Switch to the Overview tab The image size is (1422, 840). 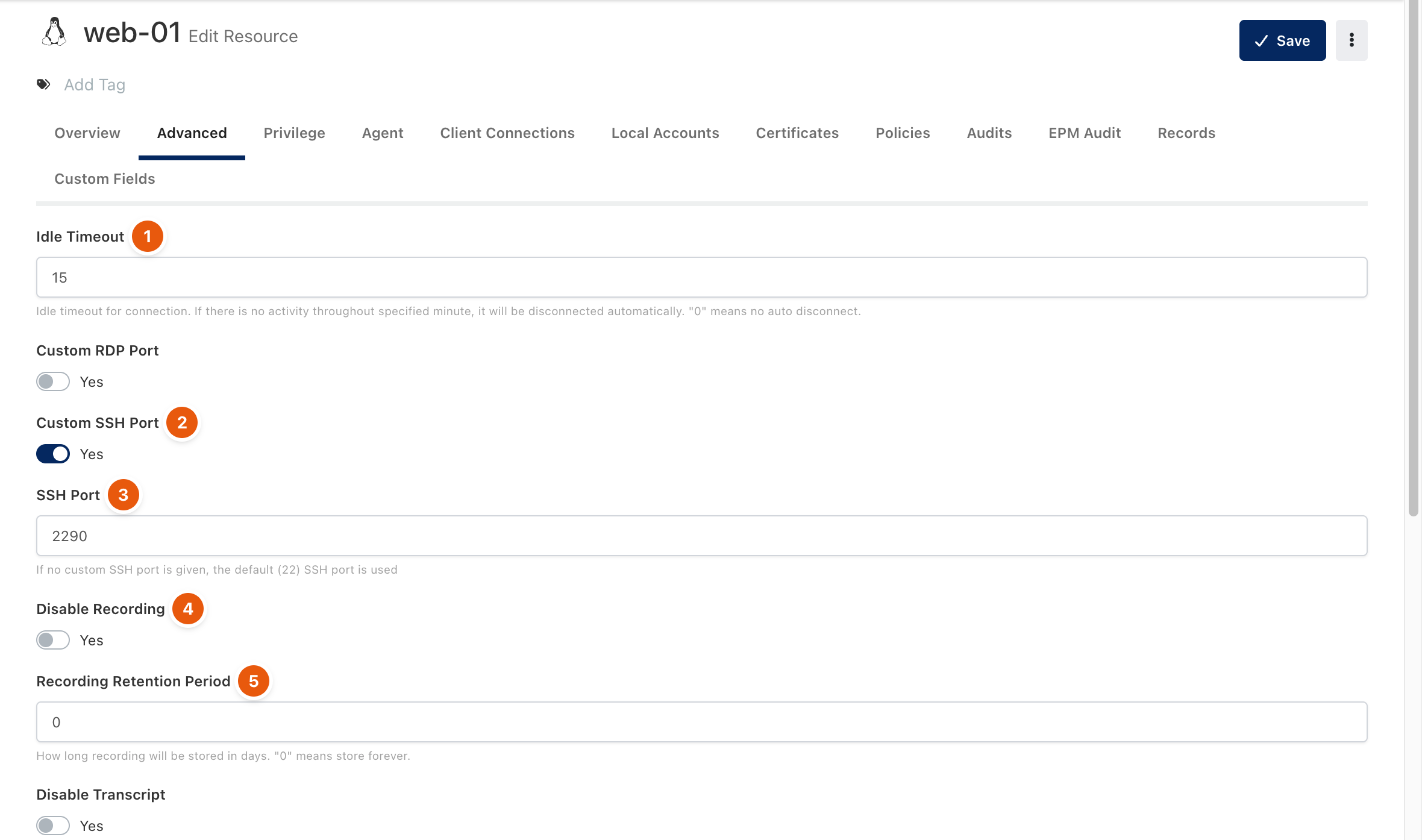tap(87, 133)
